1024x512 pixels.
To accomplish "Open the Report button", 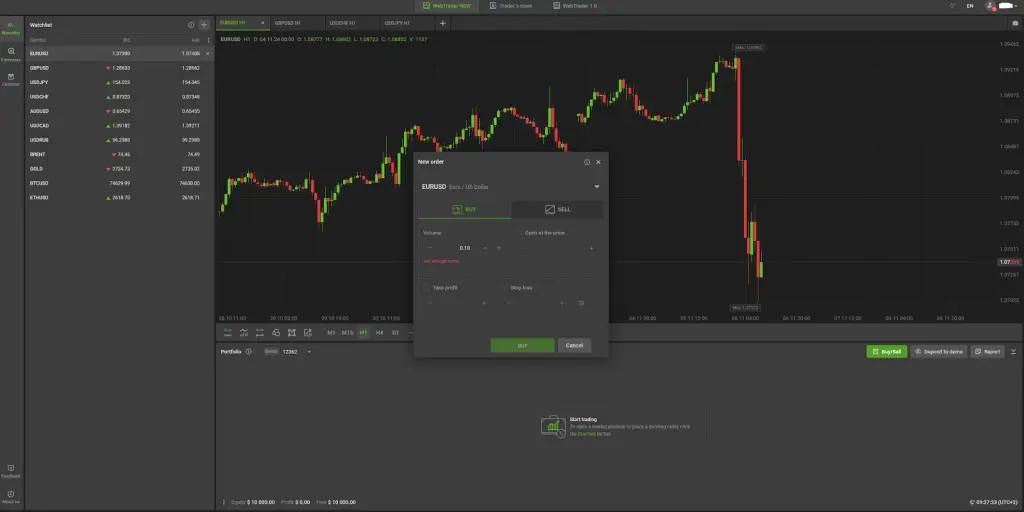I will (x=987, y=351).
